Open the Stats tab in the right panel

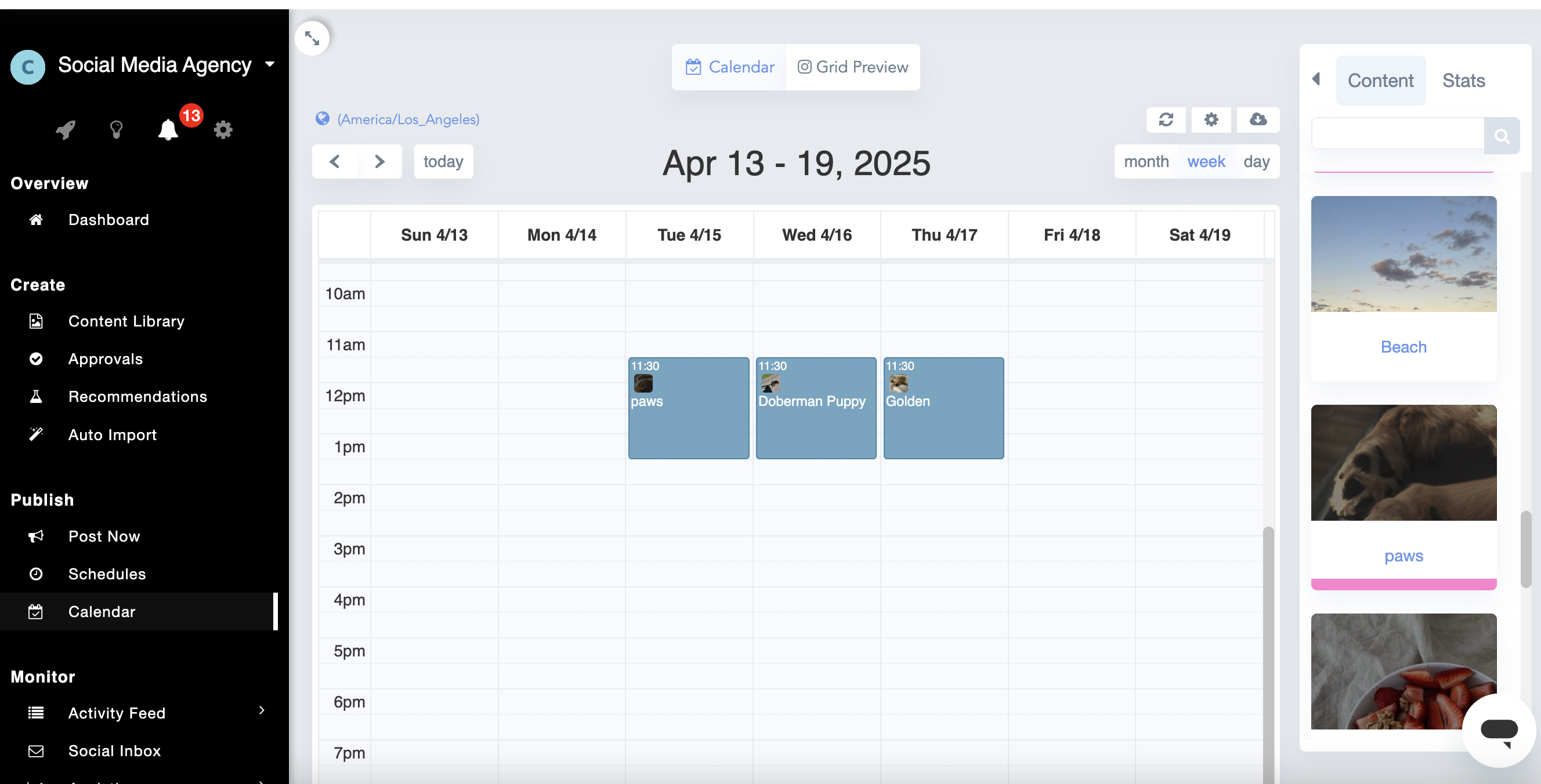(1464, 79)
